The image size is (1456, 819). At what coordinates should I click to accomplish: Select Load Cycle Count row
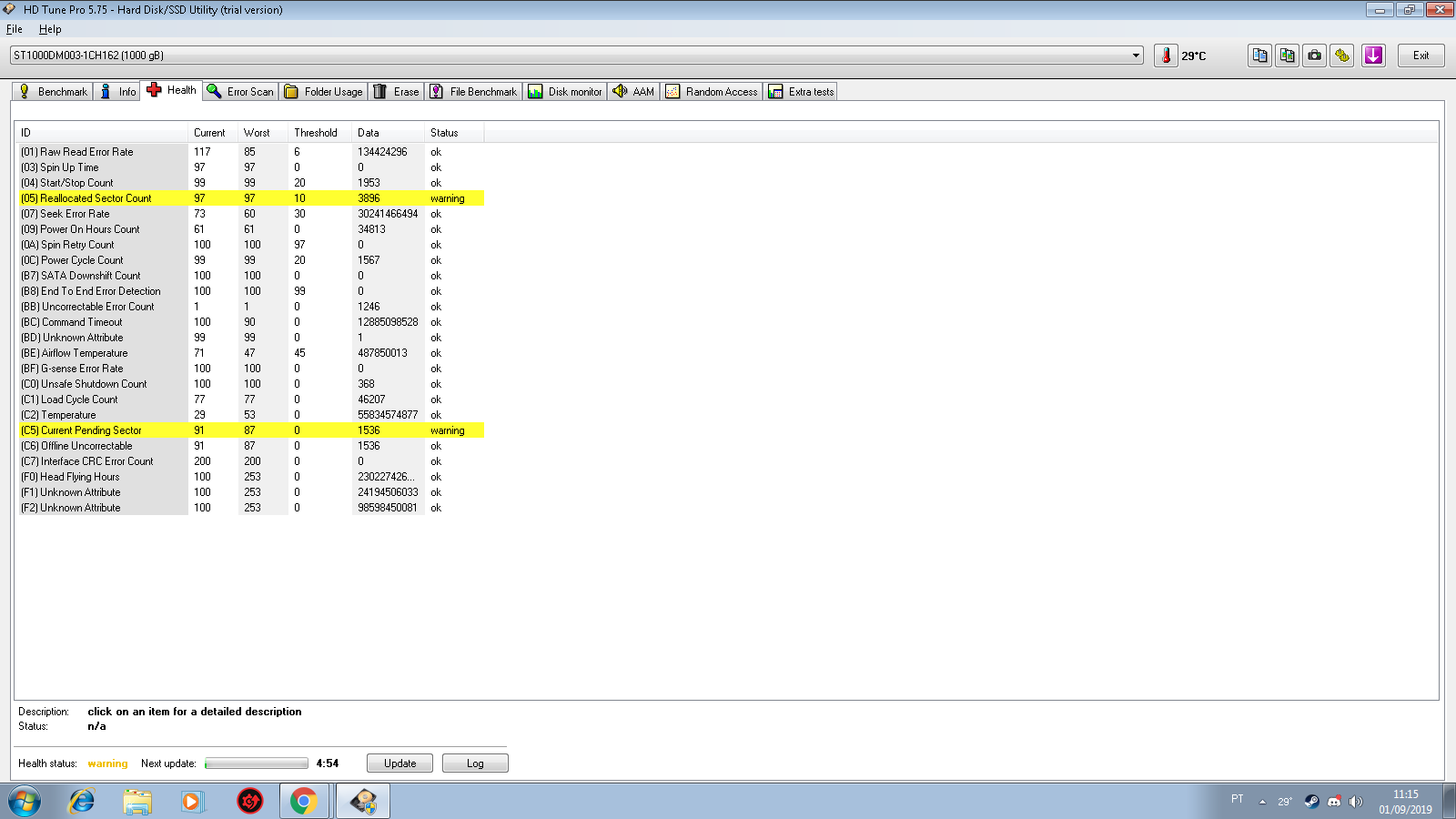click(x=249, y=399)
